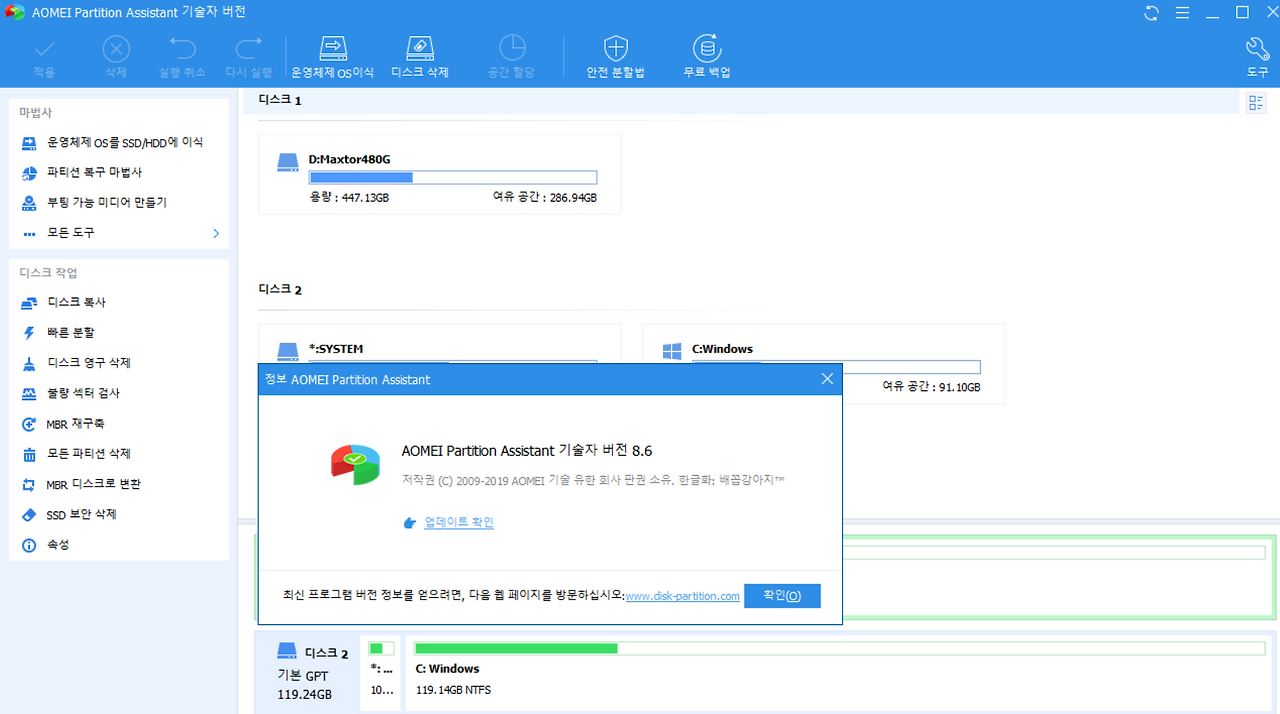The height and width of the screenshot is (714, 1280).
Task: Select the D:Maxtor480G partition card
Action: click(x=439, y=174)
